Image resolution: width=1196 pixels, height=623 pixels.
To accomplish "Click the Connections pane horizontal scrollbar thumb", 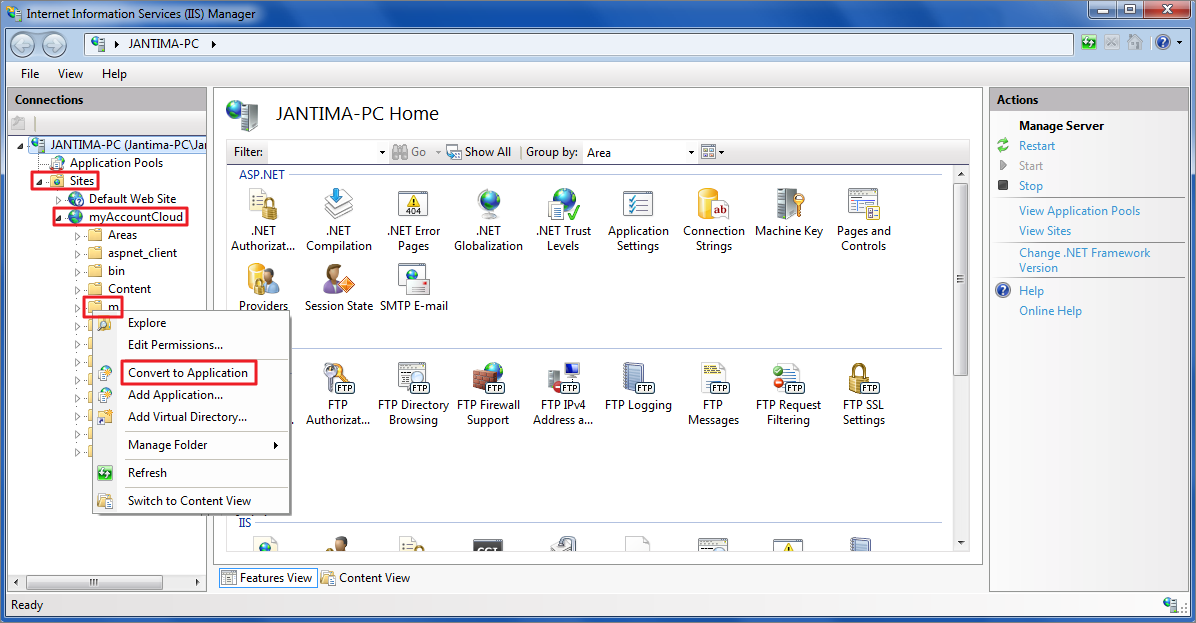I will tap(95, 582).
